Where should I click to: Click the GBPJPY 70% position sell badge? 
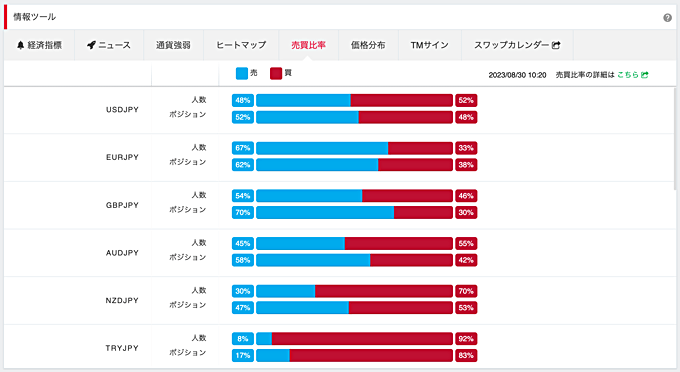pyautogui.click(x=243, y=212)
